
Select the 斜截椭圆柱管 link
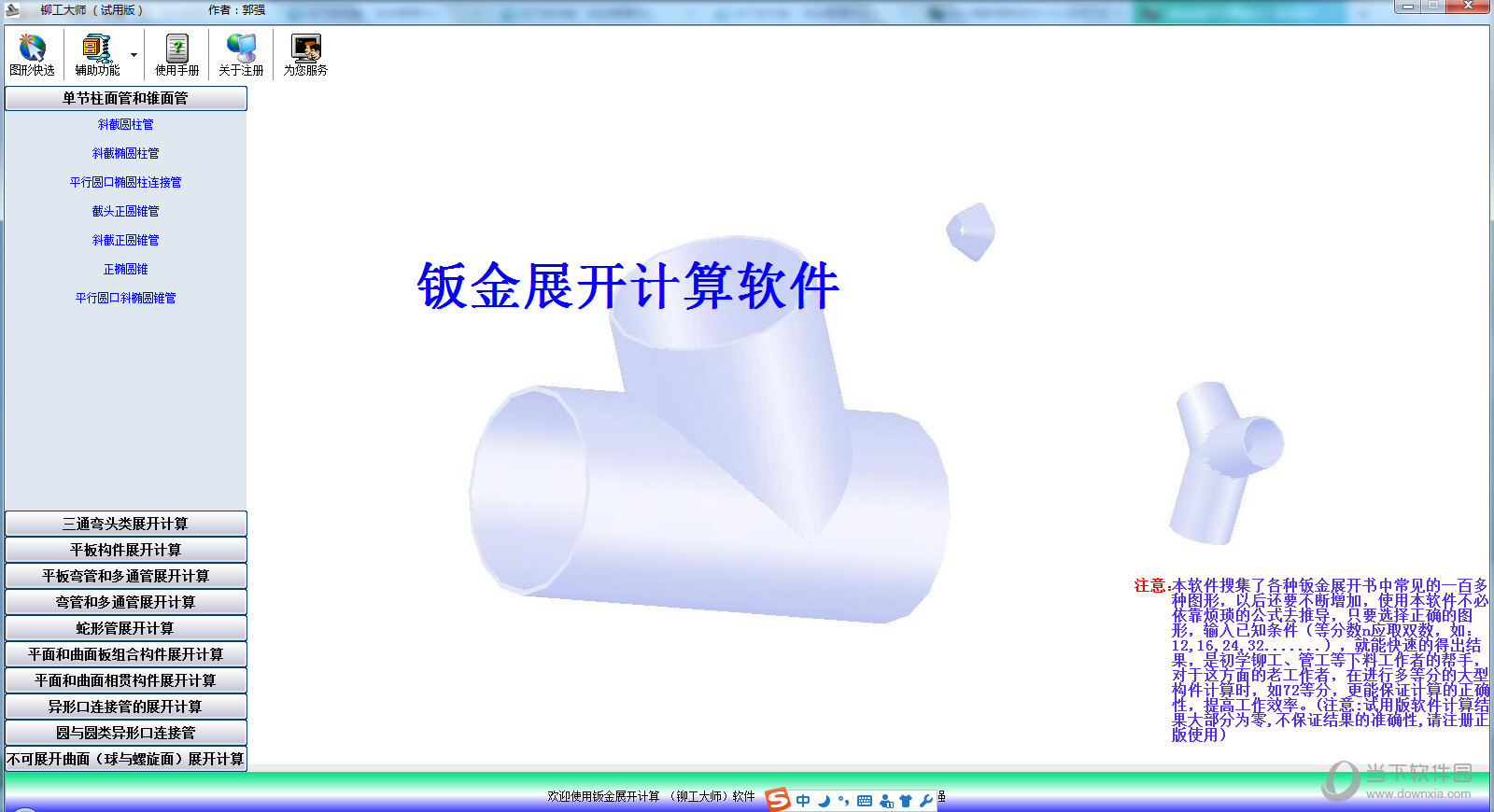tap(125, 153)
